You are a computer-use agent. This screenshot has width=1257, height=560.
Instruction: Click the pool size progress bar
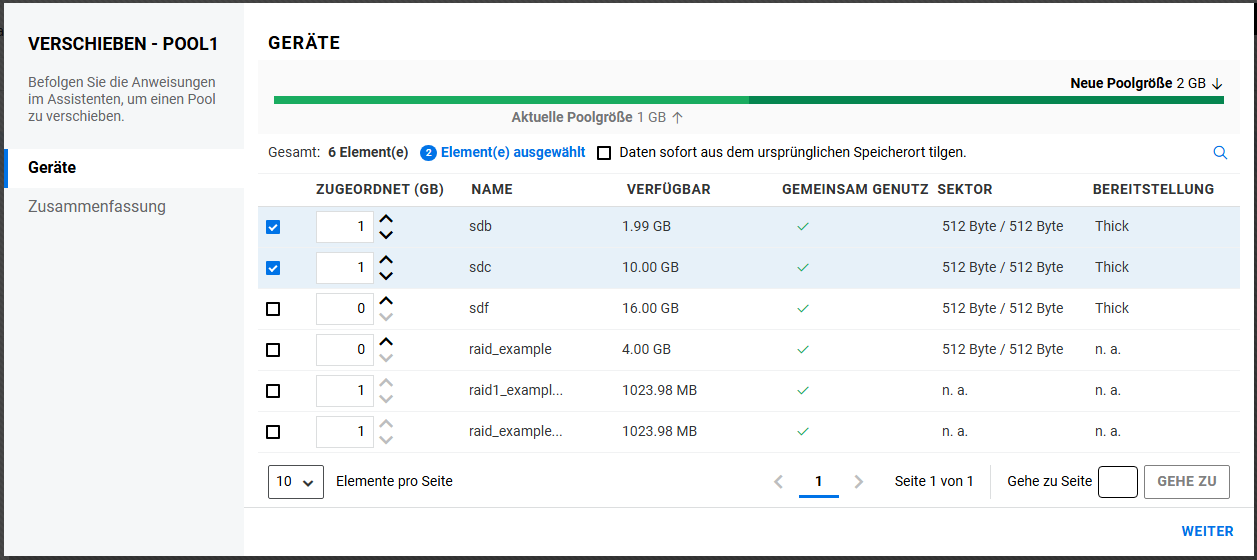[x=748, y=100]
